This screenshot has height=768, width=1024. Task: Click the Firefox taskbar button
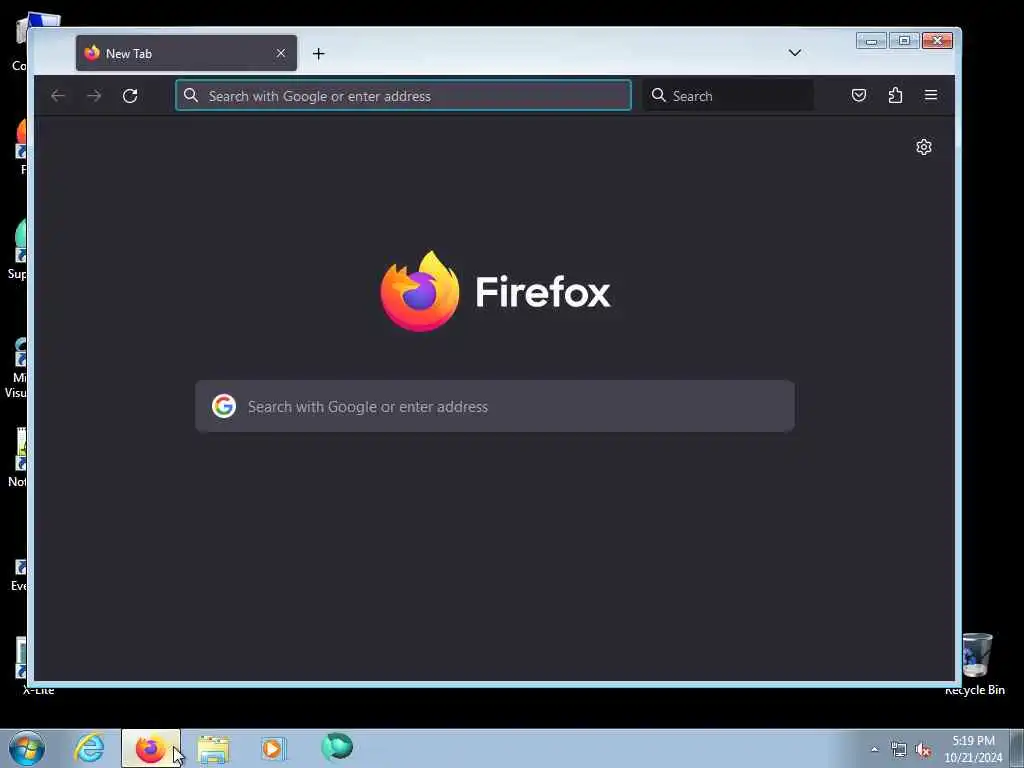(x=151, y=748)
